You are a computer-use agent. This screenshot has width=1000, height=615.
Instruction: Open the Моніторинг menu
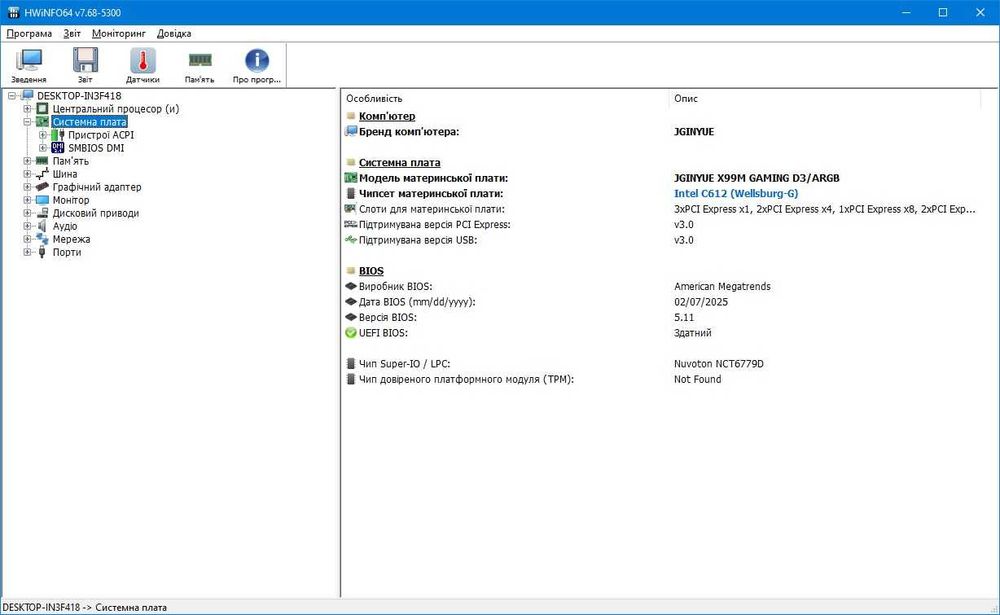click(x=119, y=33)
